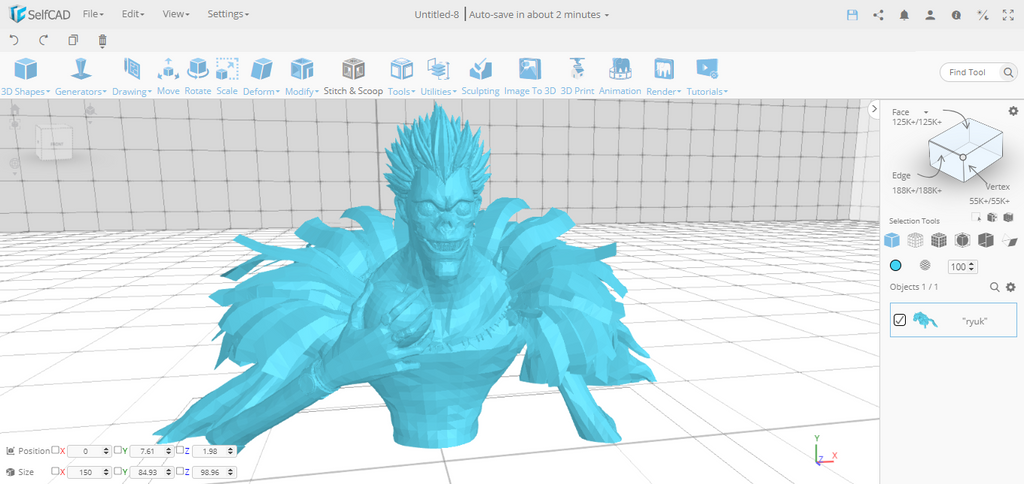
Task: Click the Redo arrow icon
Action: (44, 40)
